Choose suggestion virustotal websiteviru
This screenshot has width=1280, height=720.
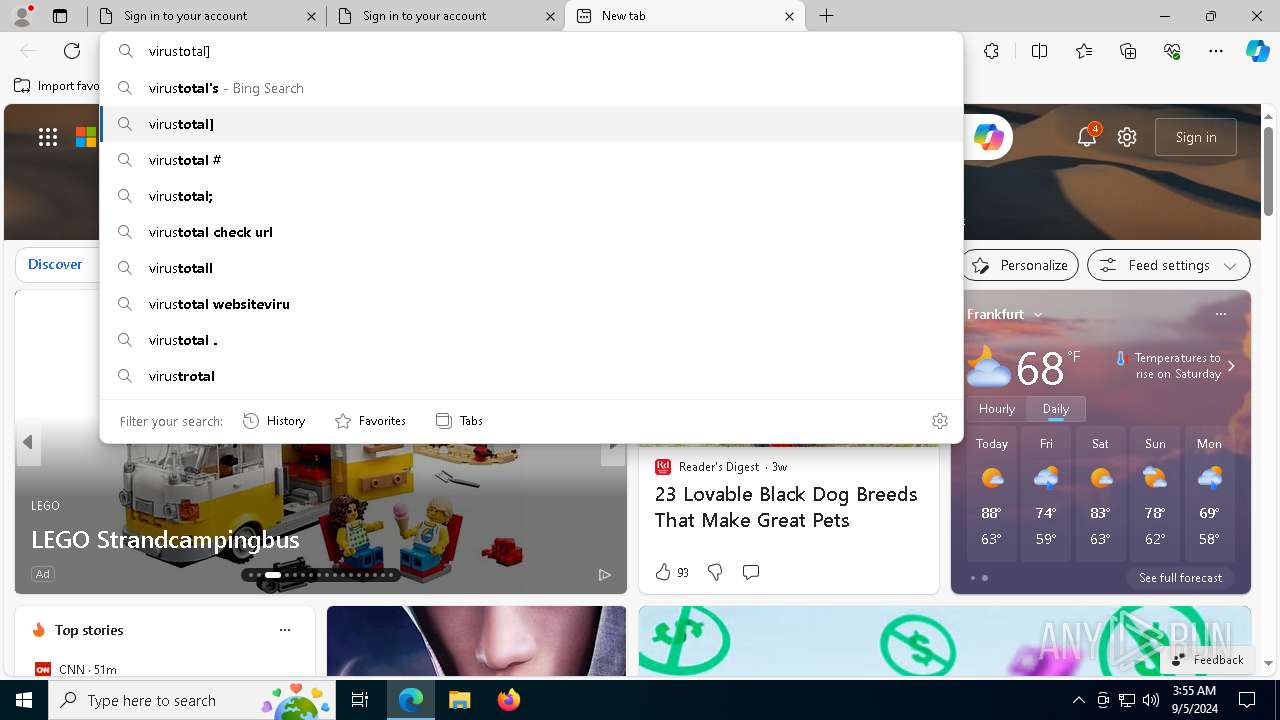tap(532, 304)
